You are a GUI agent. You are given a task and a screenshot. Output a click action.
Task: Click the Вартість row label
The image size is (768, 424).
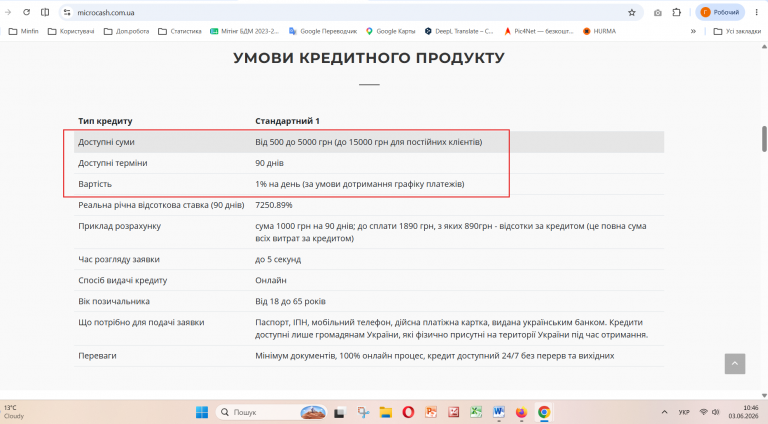[95, 184]
